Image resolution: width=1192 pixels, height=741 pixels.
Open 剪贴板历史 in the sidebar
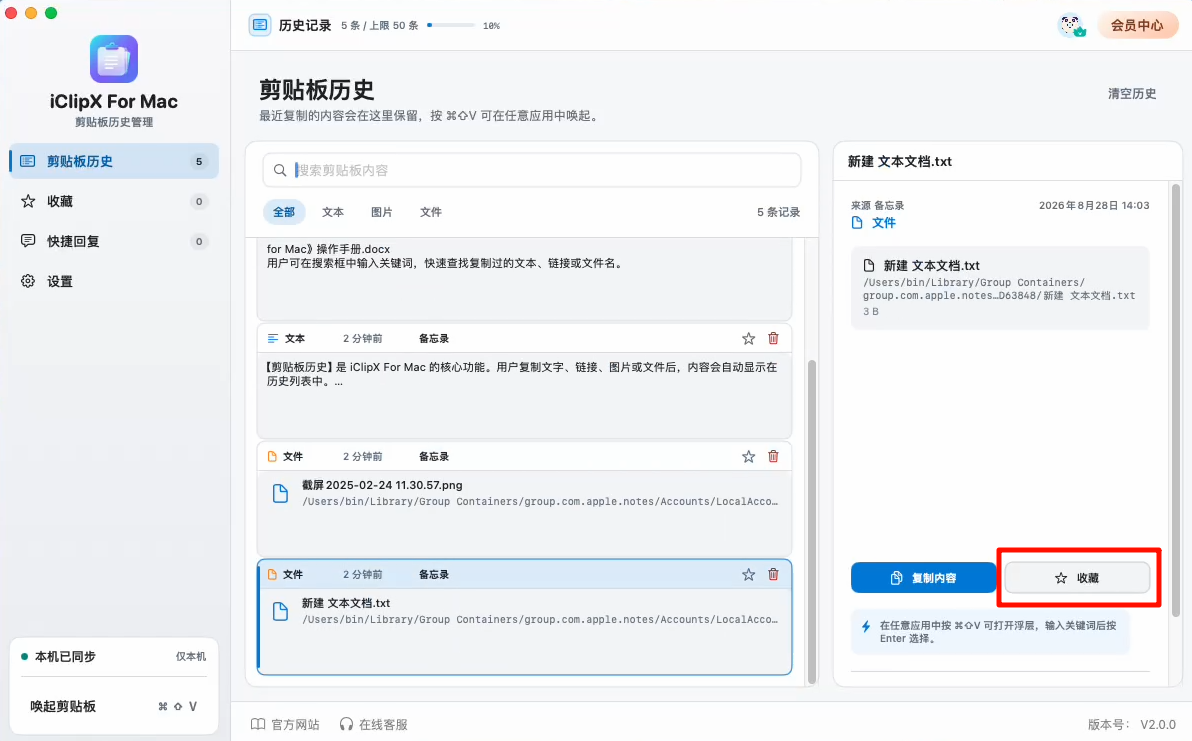point(114,161)
